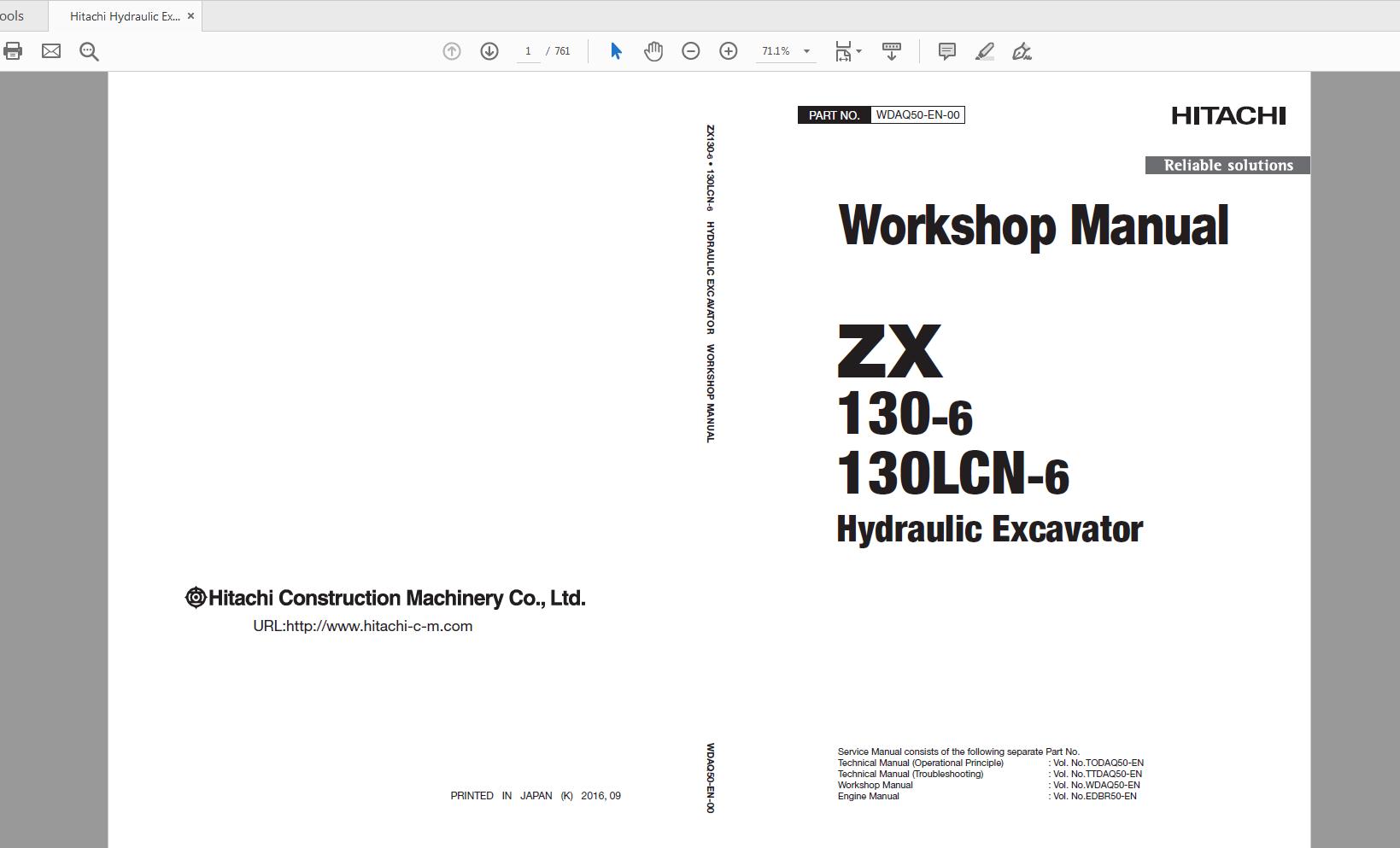Viewport: 1400px width, 848px height.
Task: Activate the Selection arrow tool
Action: (x=616, y=51)
